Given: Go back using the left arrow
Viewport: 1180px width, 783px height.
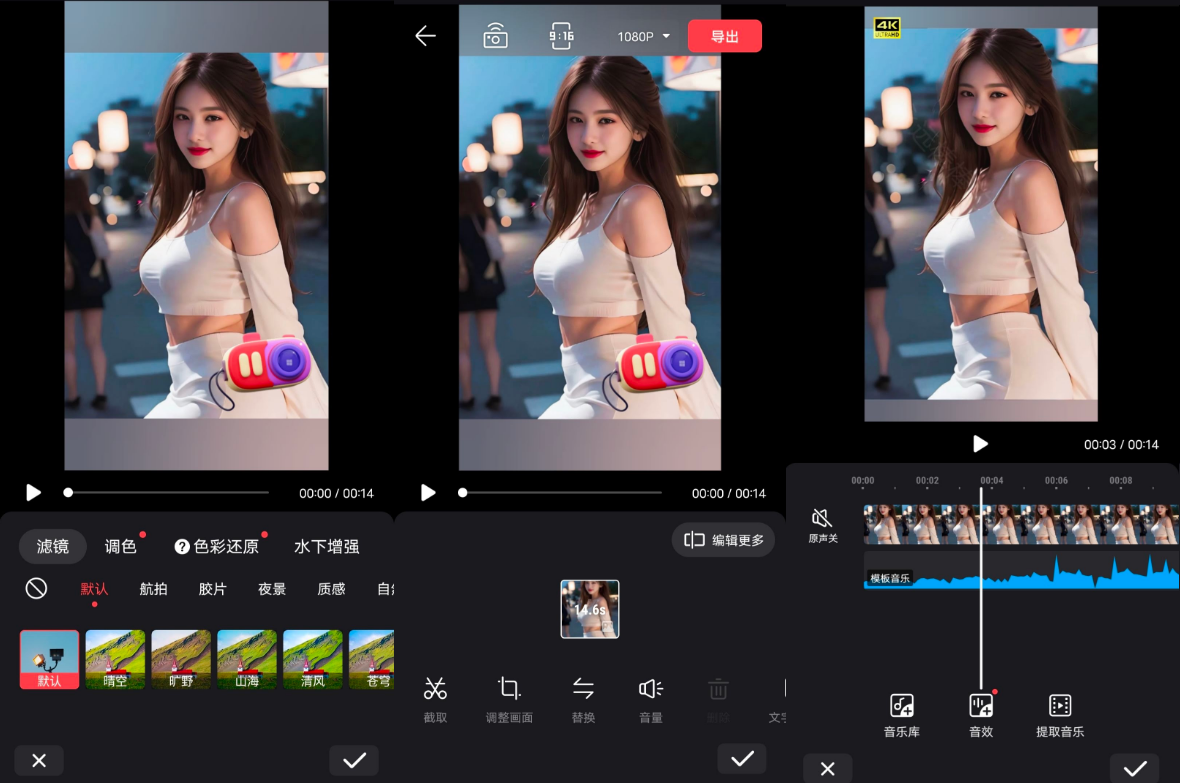Looking at the screenshot, I should point(426,36).
